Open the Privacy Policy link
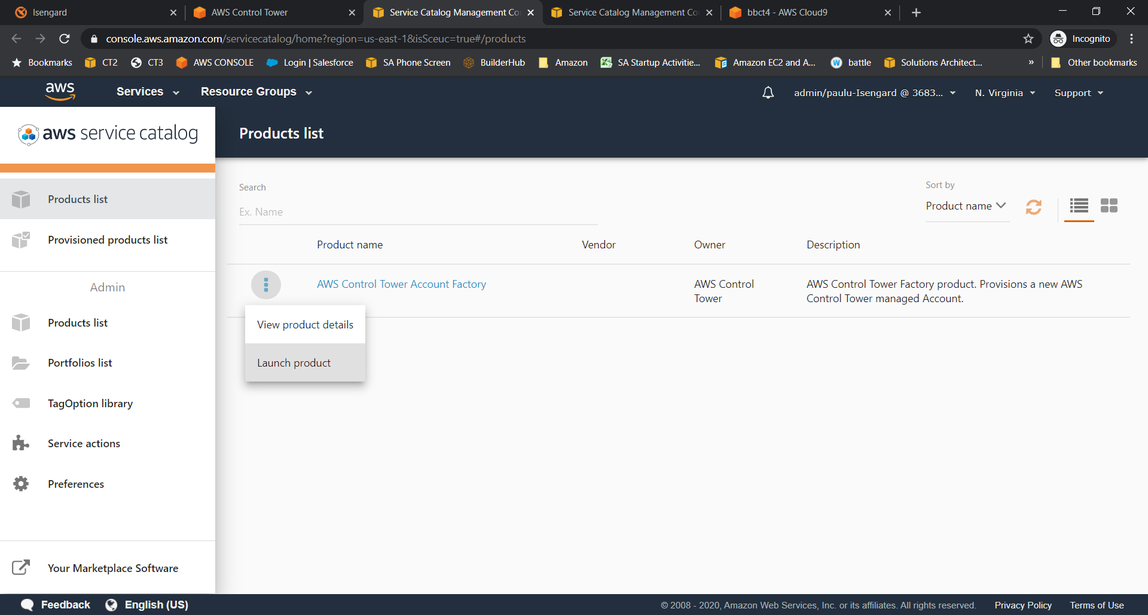This screenshot has height=615, width=1148. coord(1023,605)
